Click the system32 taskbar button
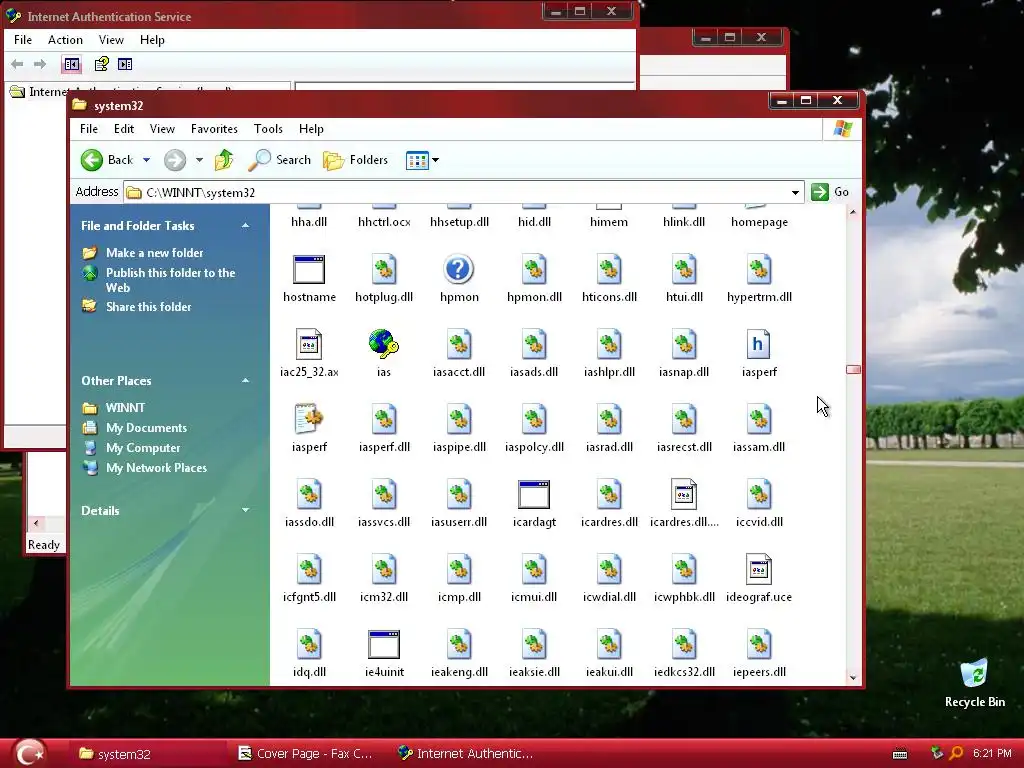The image size is (1024, 768). coord(147,754)
